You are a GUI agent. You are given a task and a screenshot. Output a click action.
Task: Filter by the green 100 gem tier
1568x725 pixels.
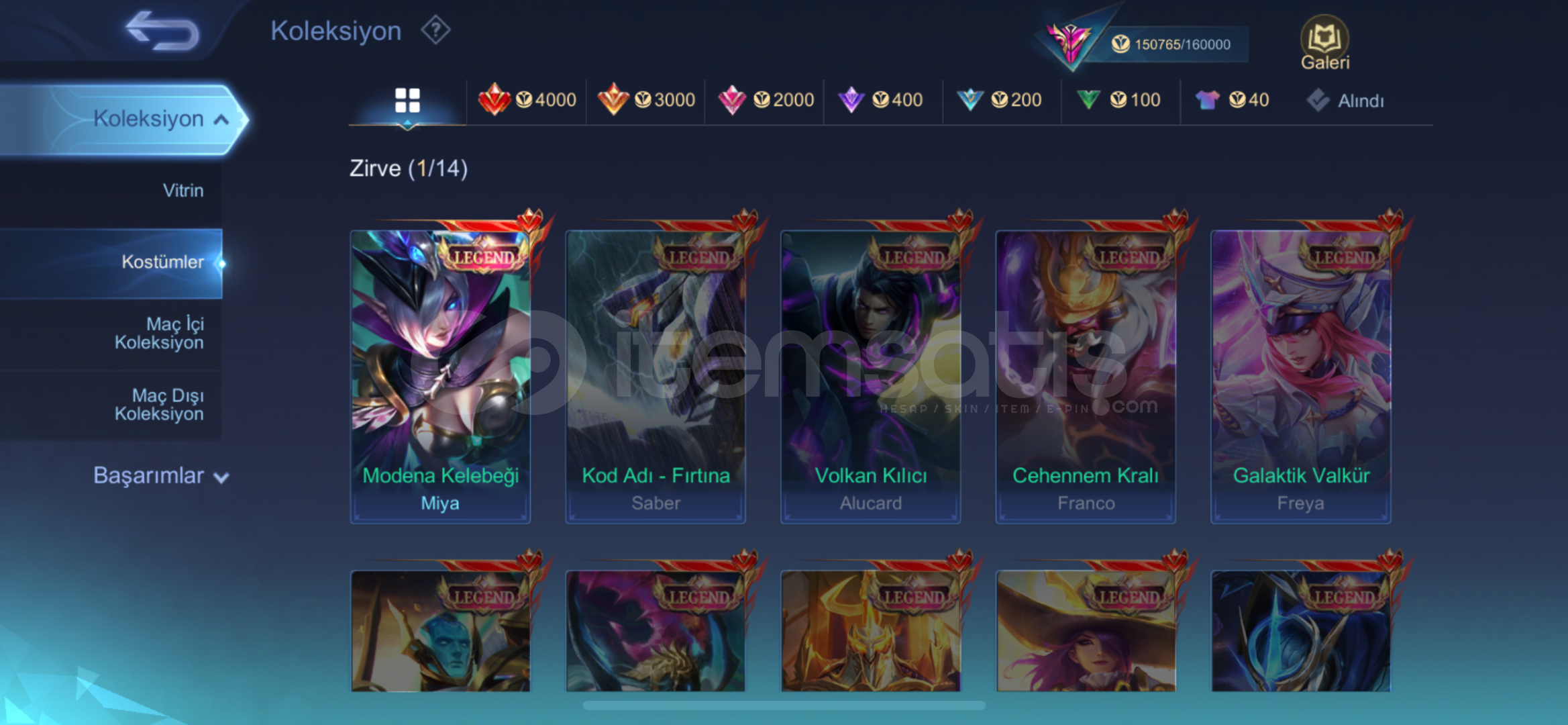pyautogui.click(x=1118, y=100)
